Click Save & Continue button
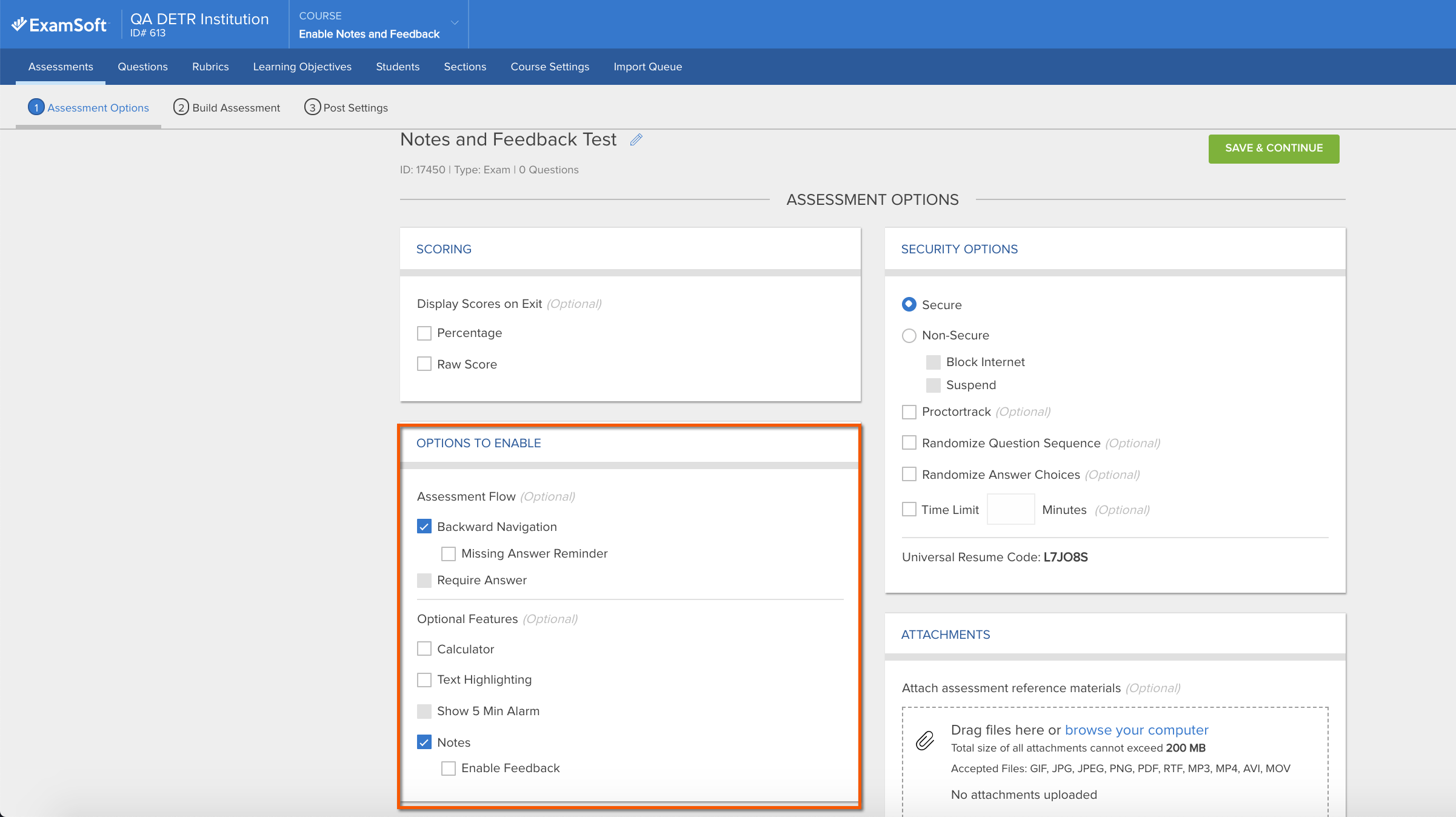 (x=1274, y=148)
